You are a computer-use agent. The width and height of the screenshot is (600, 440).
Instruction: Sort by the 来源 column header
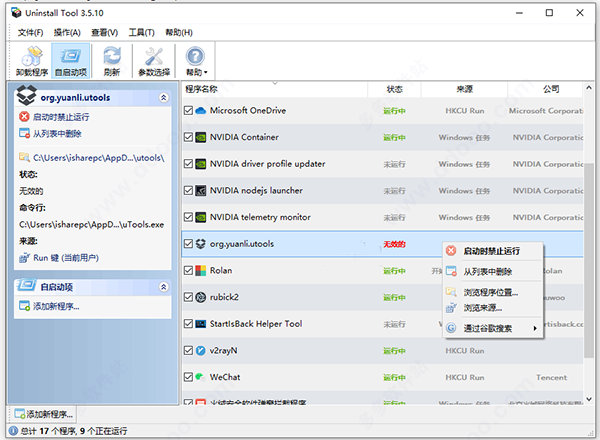coord(464,90)
